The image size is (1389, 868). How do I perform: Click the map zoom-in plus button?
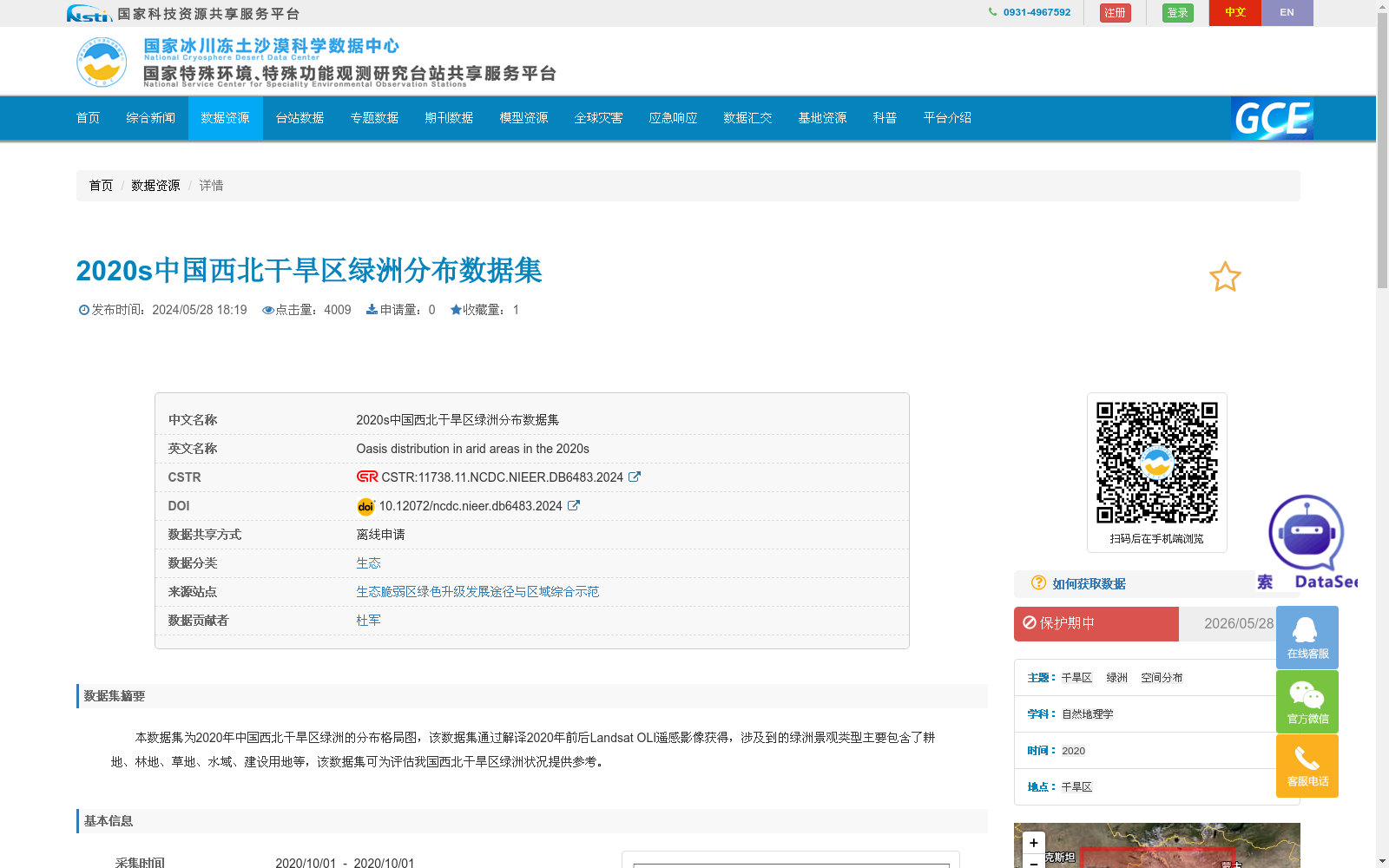tap(1034, 843)
